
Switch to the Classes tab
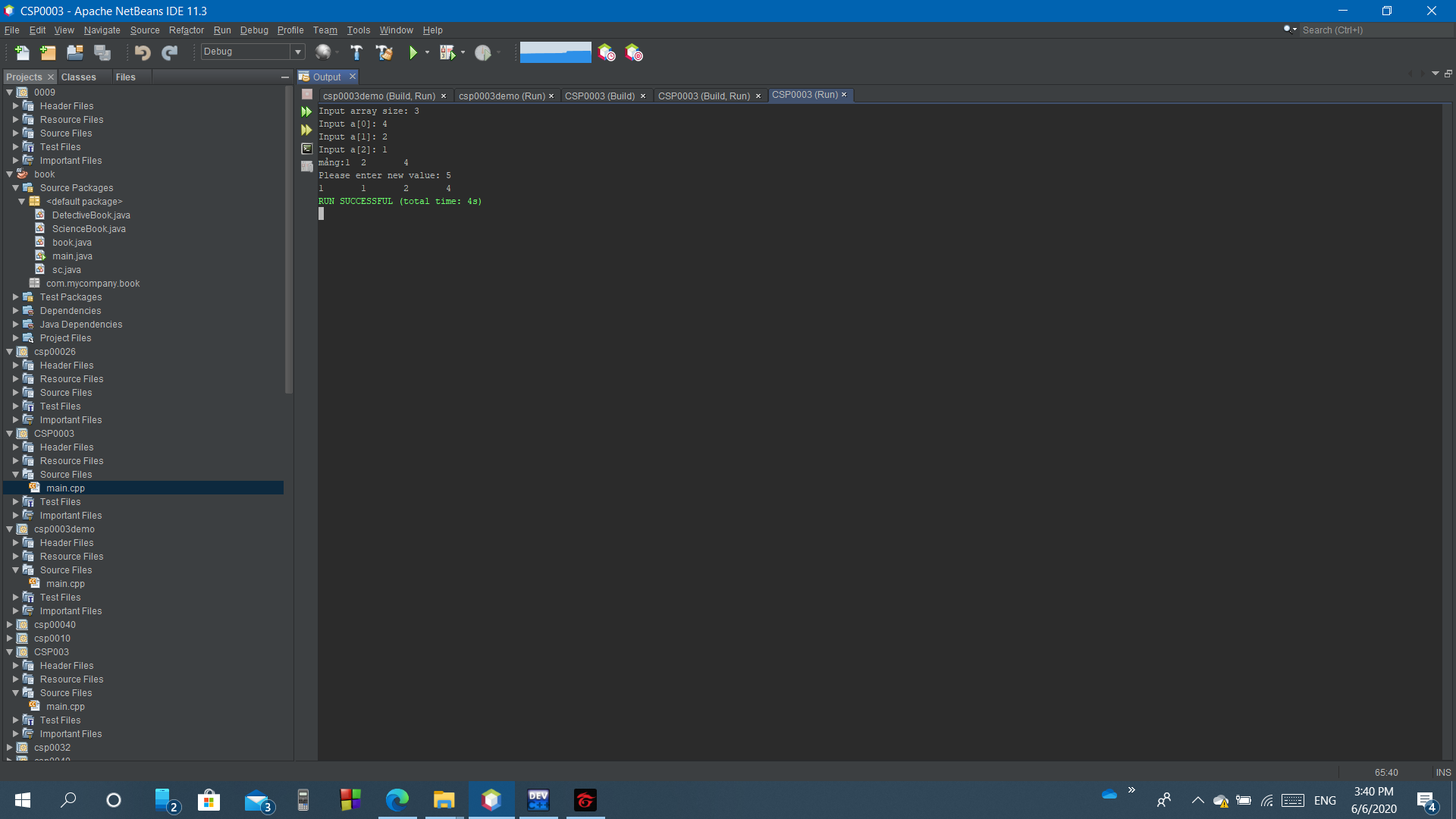click(x=78, y=77)
